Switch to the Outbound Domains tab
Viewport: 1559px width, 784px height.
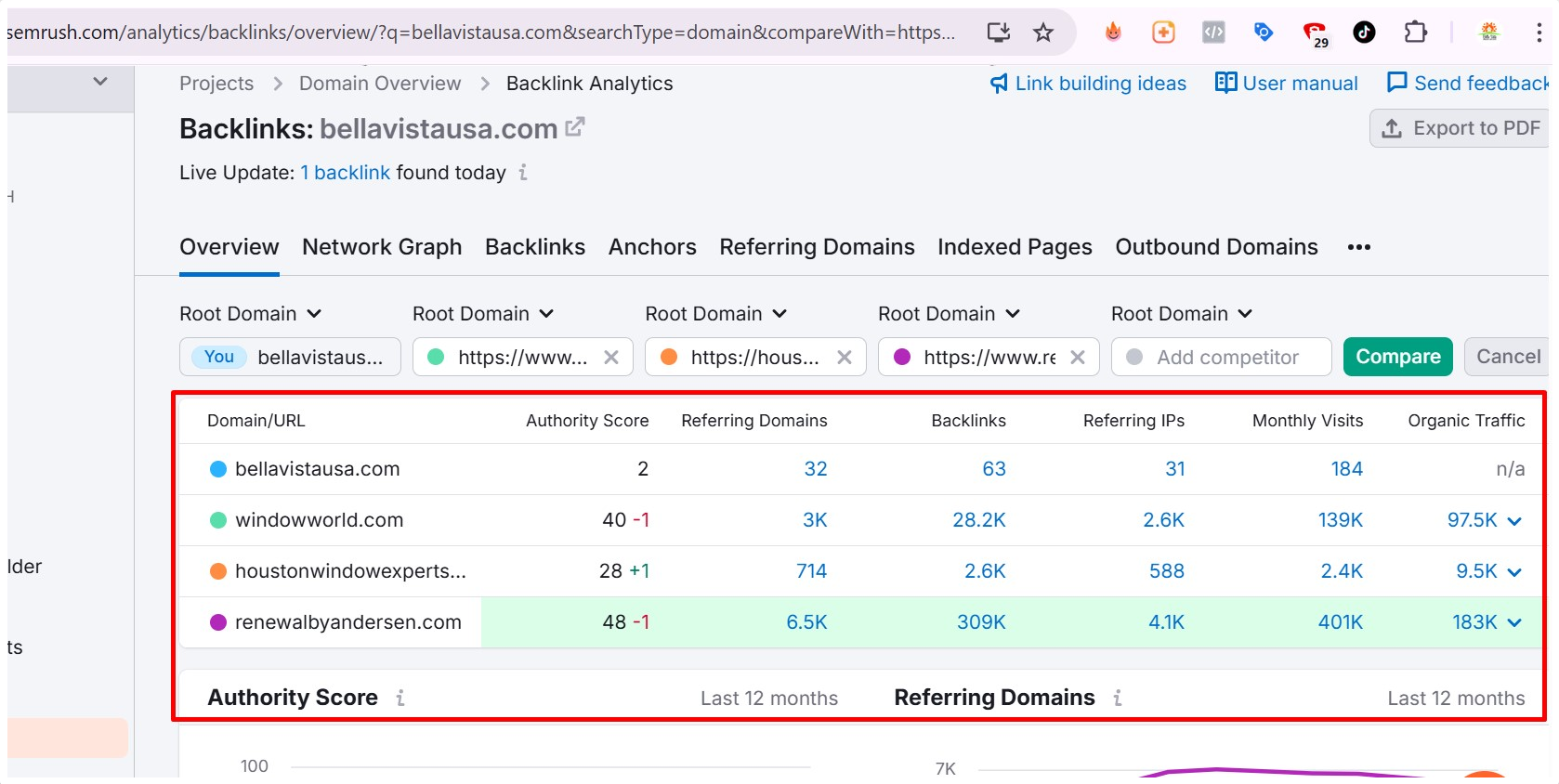click(x=1216, y=247)
